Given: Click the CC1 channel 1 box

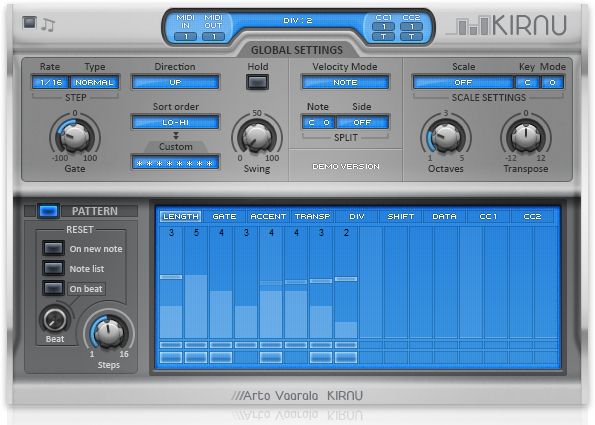Looking at the screenshot, I should click(384, 27).
